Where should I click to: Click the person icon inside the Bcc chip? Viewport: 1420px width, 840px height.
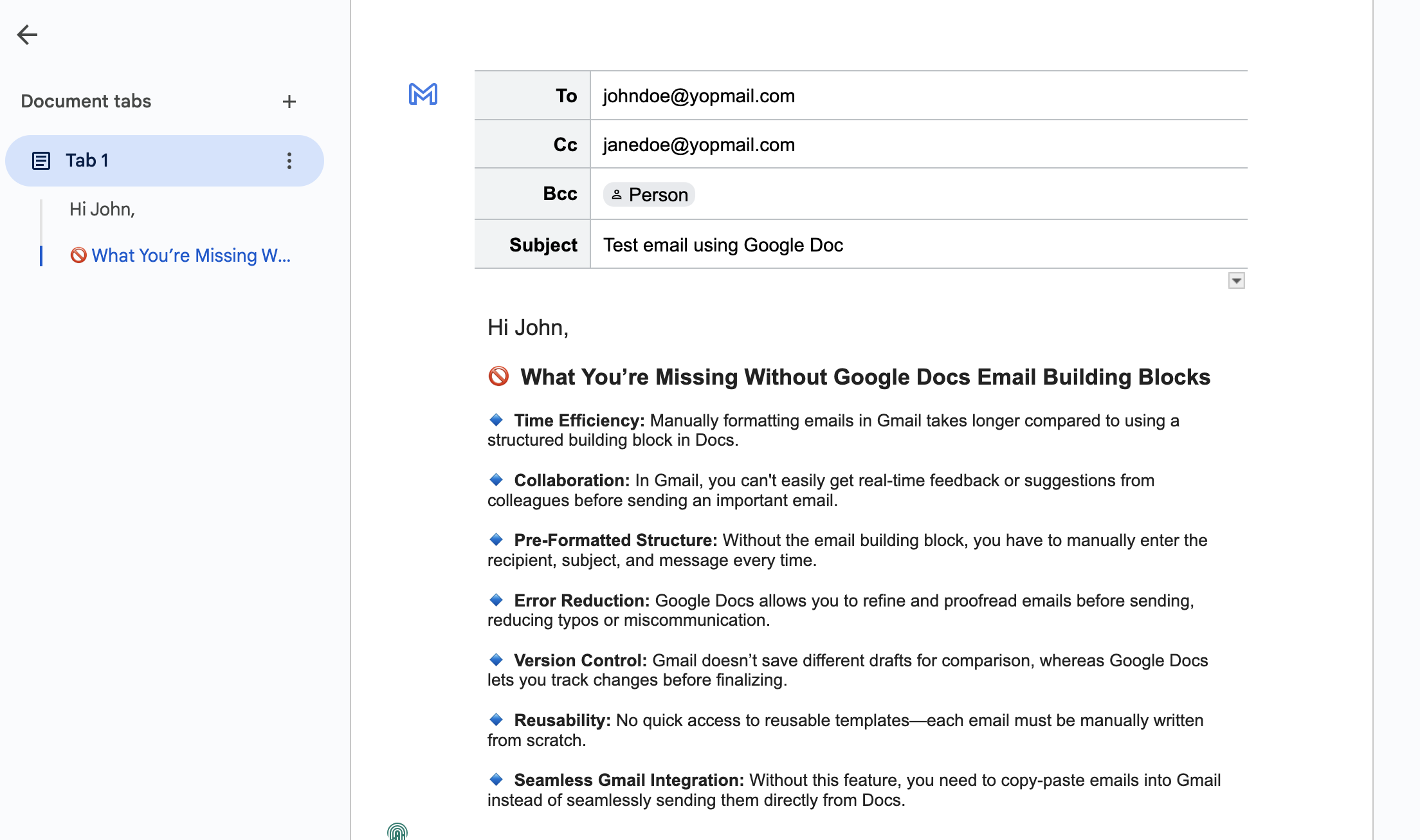pyautogui.click(x=617, y=194)
